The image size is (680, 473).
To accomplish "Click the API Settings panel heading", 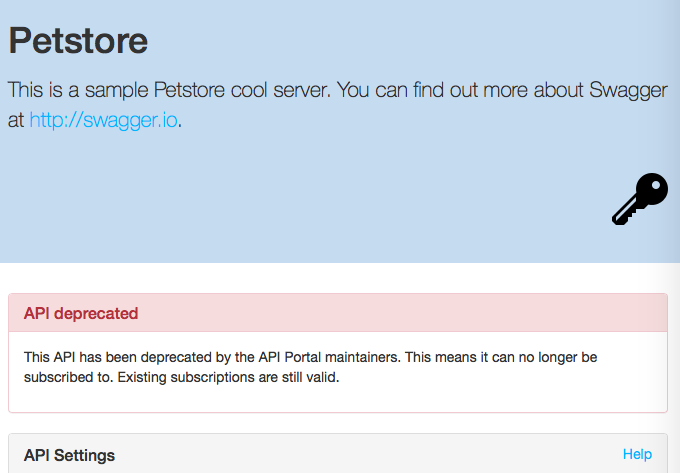I will (x=69, y=455).
